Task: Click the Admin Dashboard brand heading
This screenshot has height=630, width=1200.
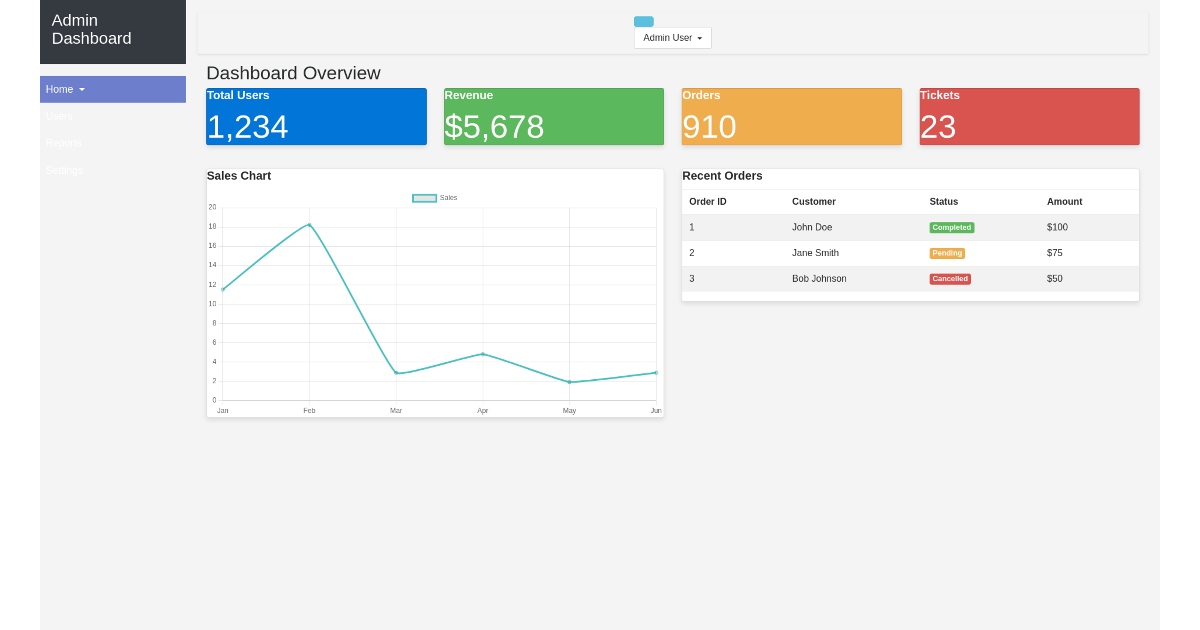Action: (91, 29)
